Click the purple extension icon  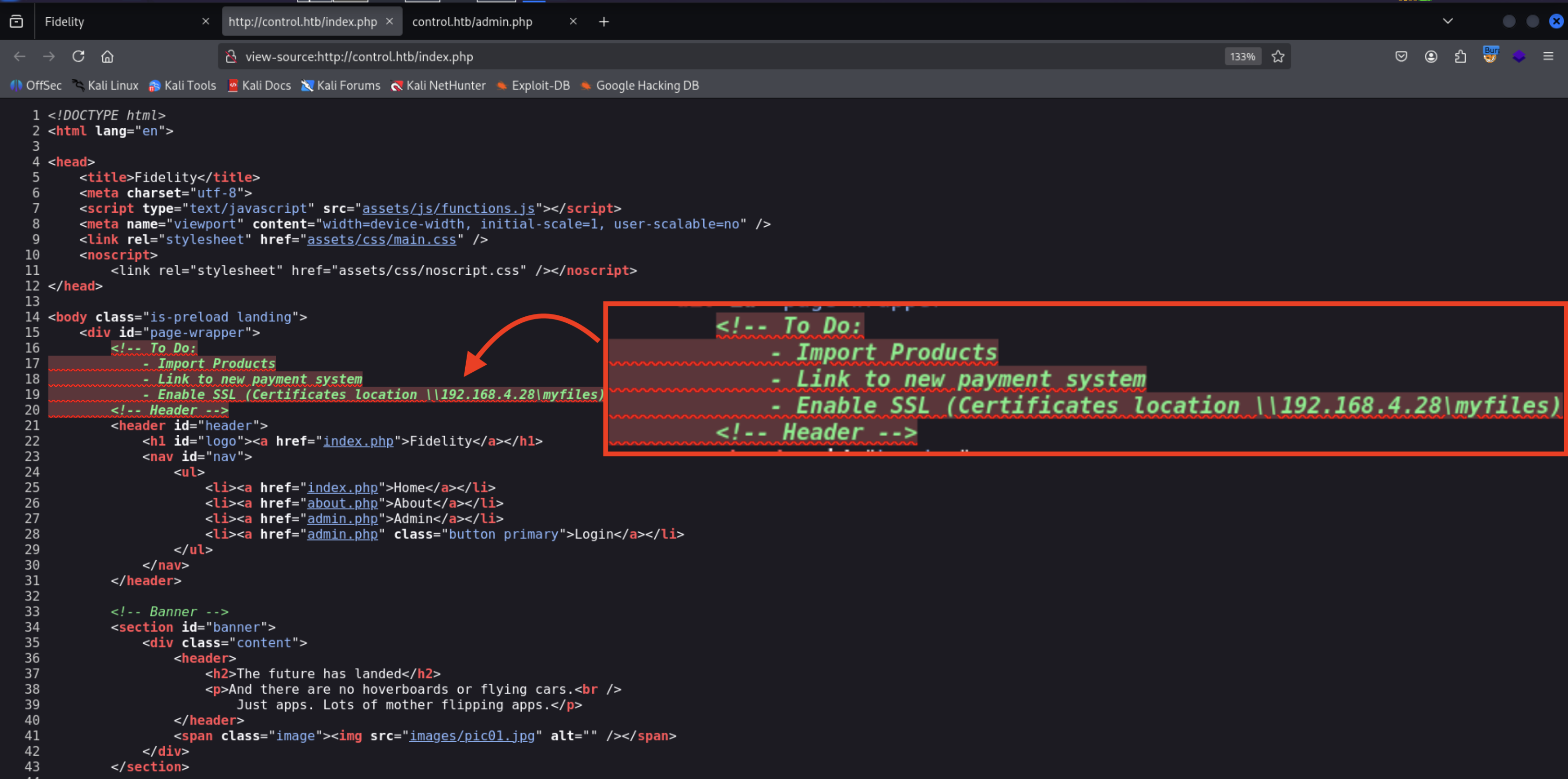1519,56
